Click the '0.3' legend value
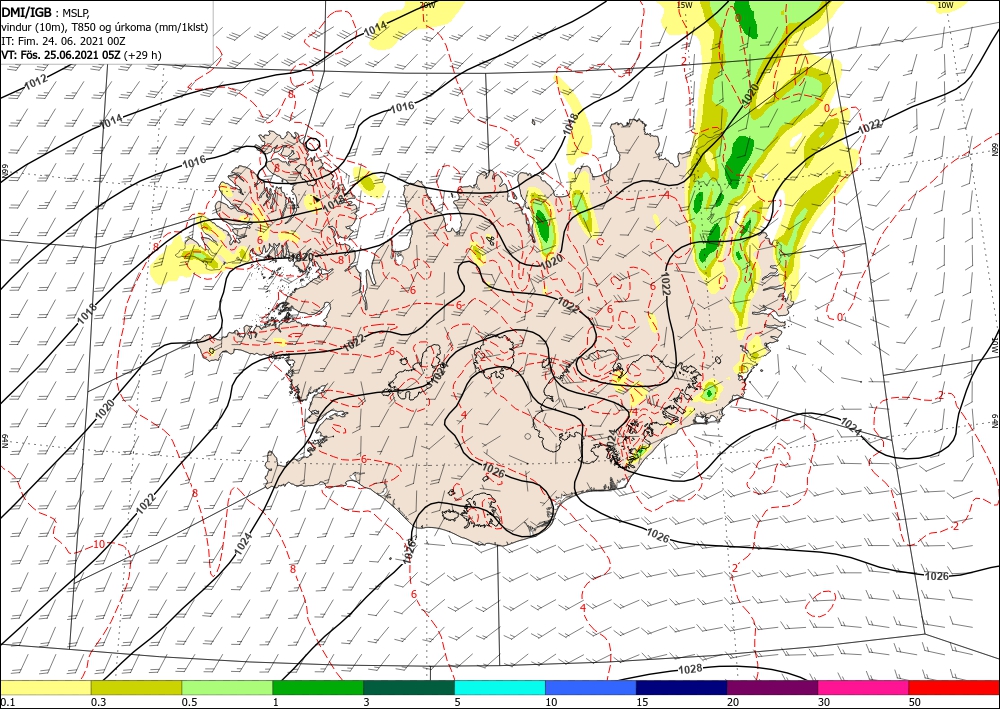Image resolution: width=1000 pixels, height=709 pixels. (x=98, y=702)
